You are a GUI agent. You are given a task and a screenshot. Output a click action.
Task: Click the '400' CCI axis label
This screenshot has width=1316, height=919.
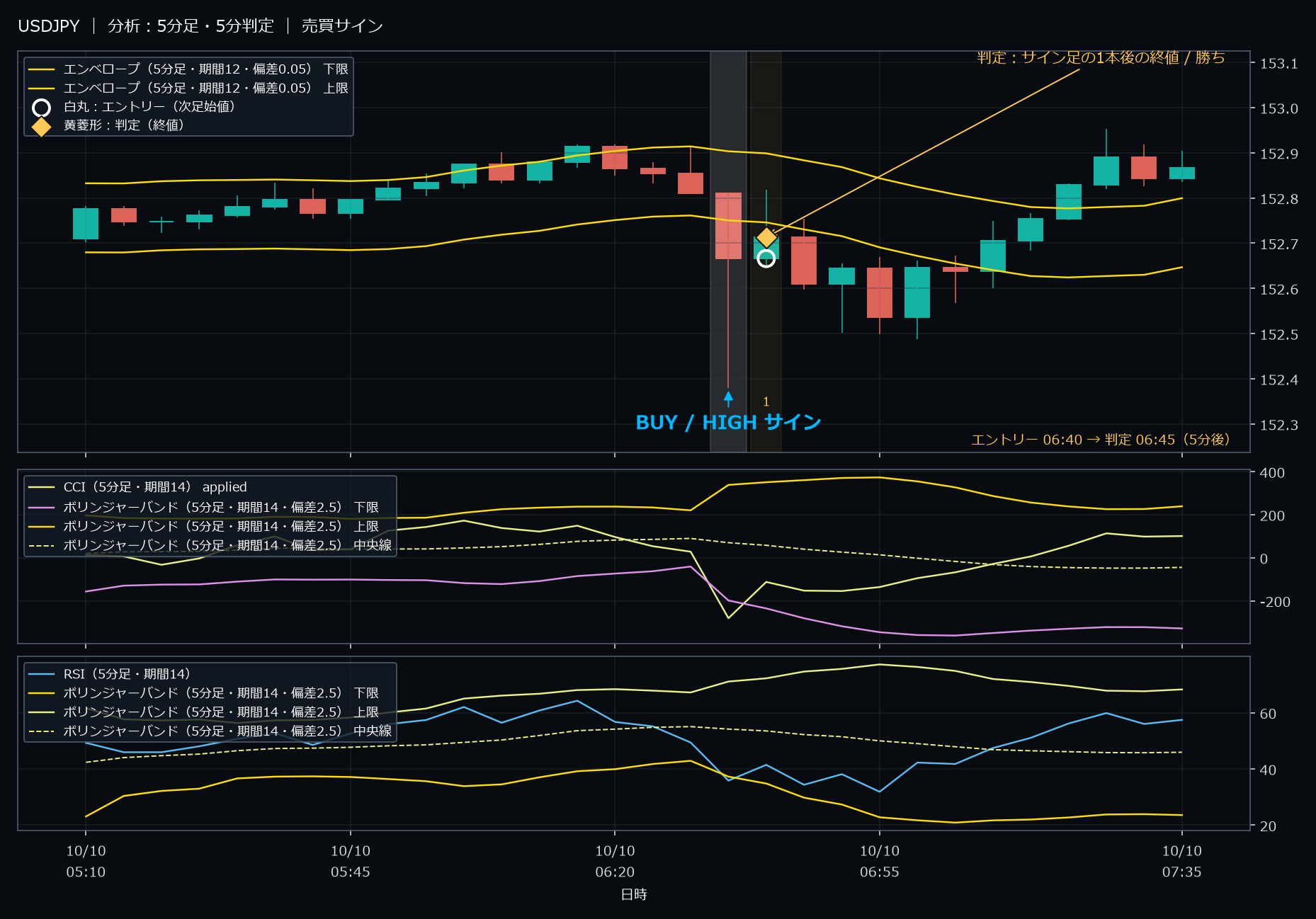click(1272, 473)
